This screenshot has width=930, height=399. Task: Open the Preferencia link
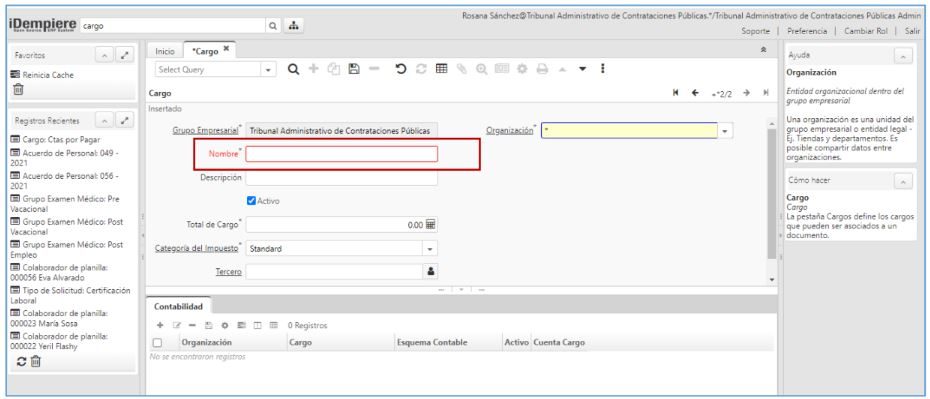coord(807,31)
